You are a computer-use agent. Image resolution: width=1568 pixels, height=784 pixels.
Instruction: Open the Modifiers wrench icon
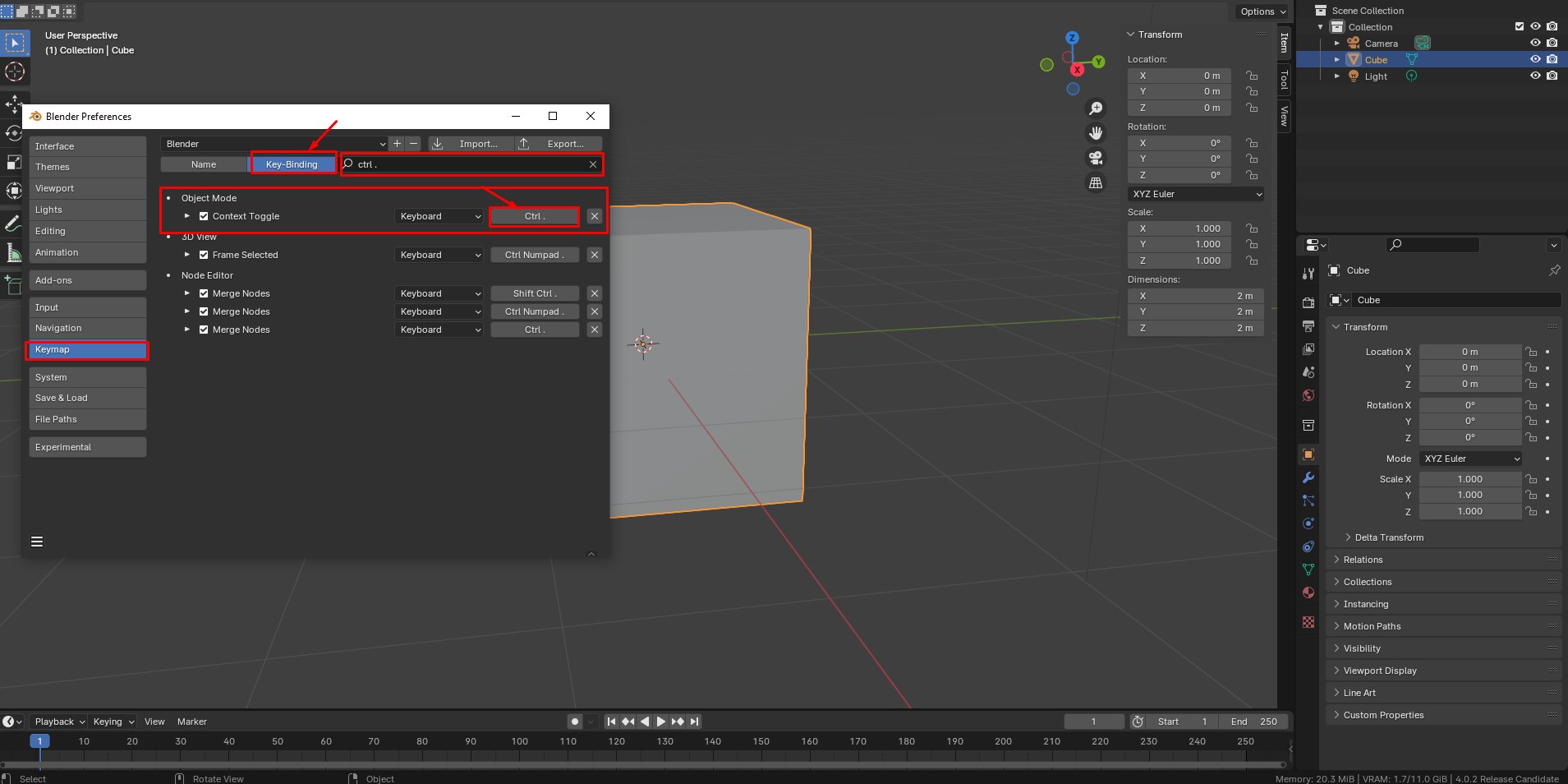pos(1308,477)
